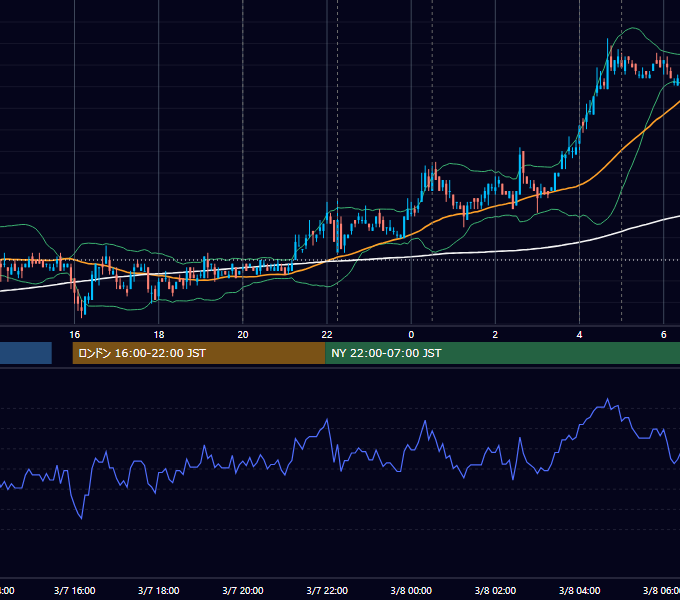Select the ロンドン 16:00-22:00 JST session bar
Screen dimensions: 680x600
point(199,353)
